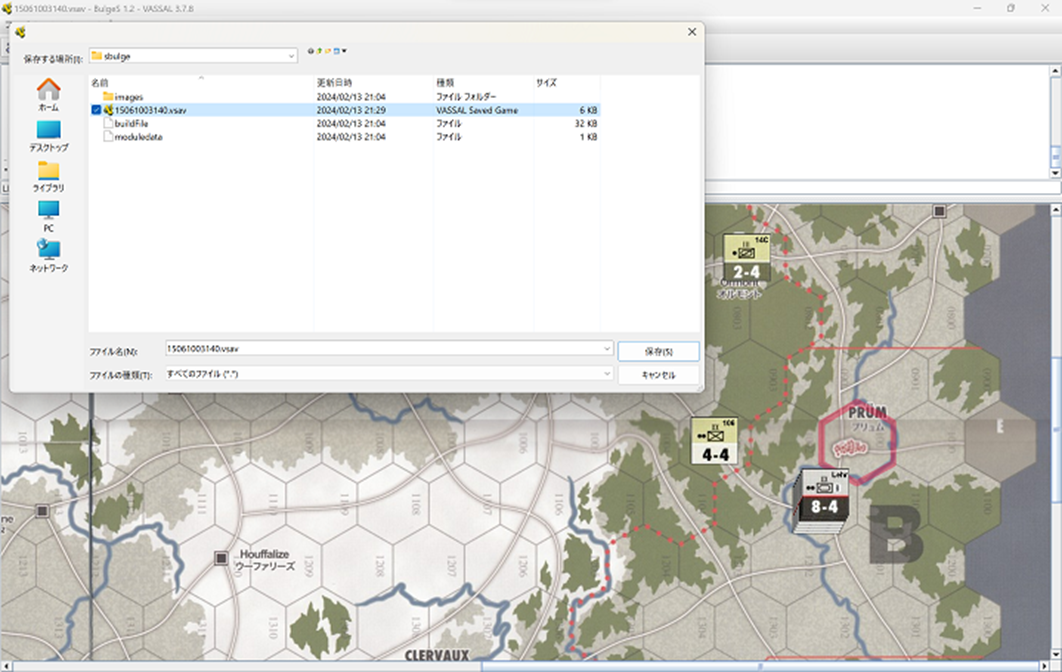Viewport: 1062px width, 672px height.
Task: Expand the file name dropdown
Action: 607,349
